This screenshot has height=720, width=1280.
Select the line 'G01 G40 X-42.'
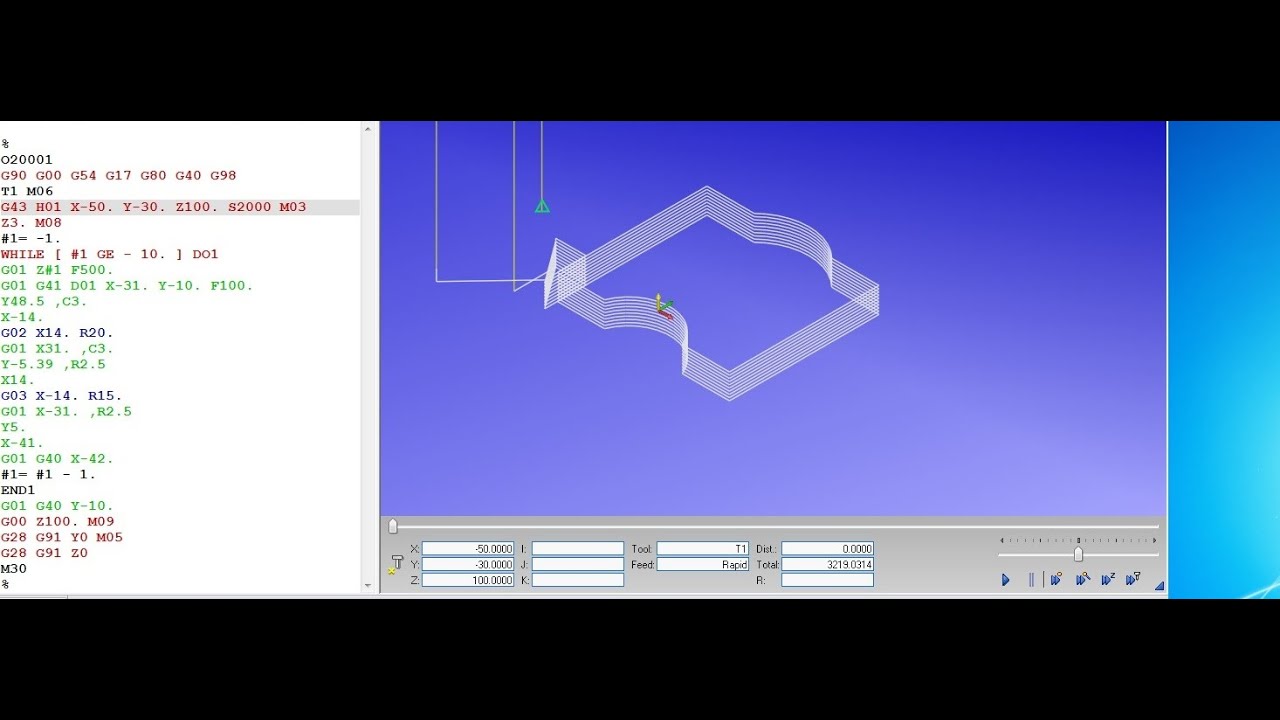[57, 459]
